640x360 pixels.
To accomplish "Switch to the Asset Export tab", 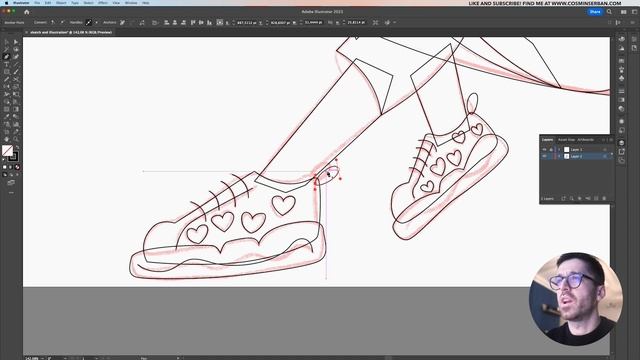I will [566, 140].
